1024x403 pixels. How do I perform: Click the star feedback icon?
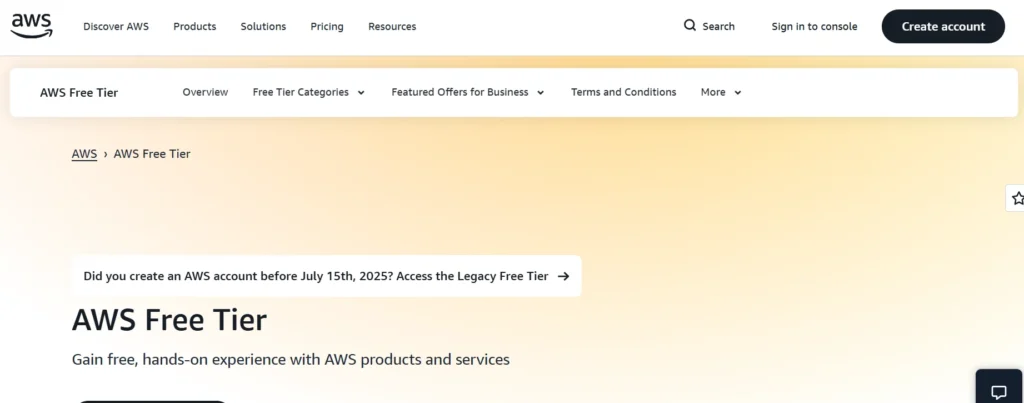click(x=1017, y=199)
